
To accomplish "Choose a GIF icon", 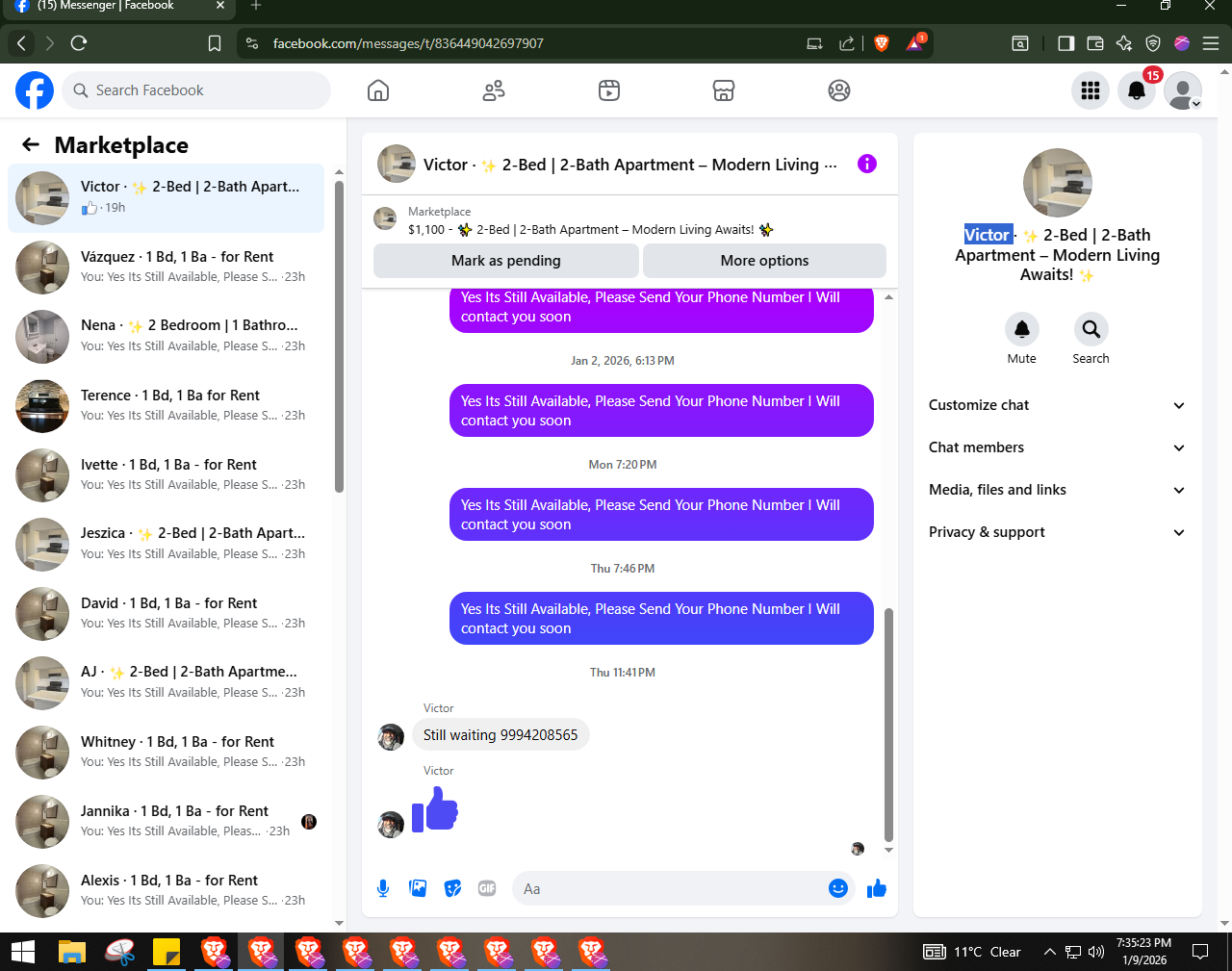I will point(487,888).
